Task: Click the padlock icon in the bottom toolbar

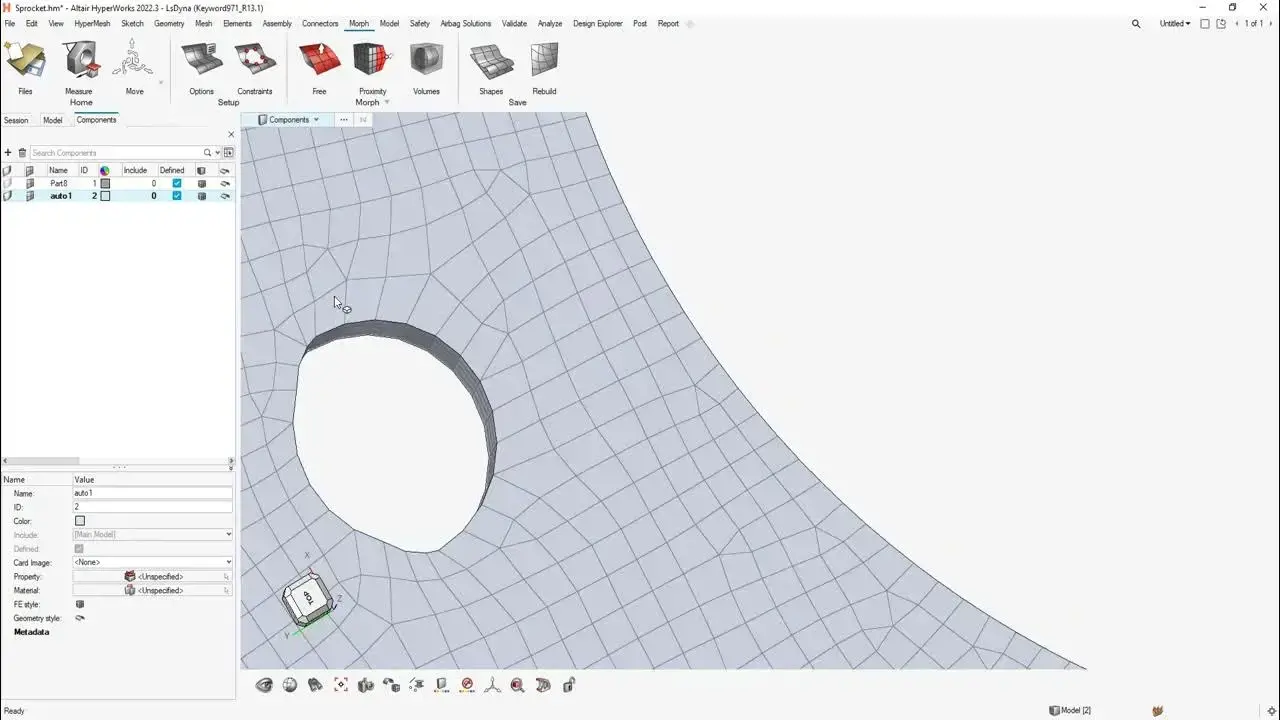Action: pyautogui.click(x=569, y=685)
